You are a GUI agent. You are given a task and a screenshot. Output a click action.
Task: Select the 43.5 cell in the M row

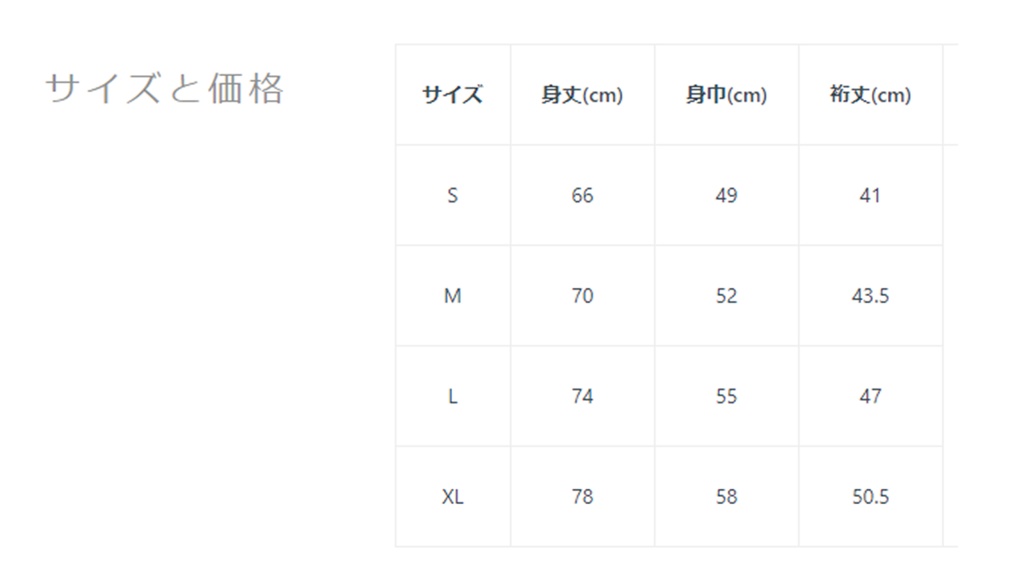tap(870, 296)
